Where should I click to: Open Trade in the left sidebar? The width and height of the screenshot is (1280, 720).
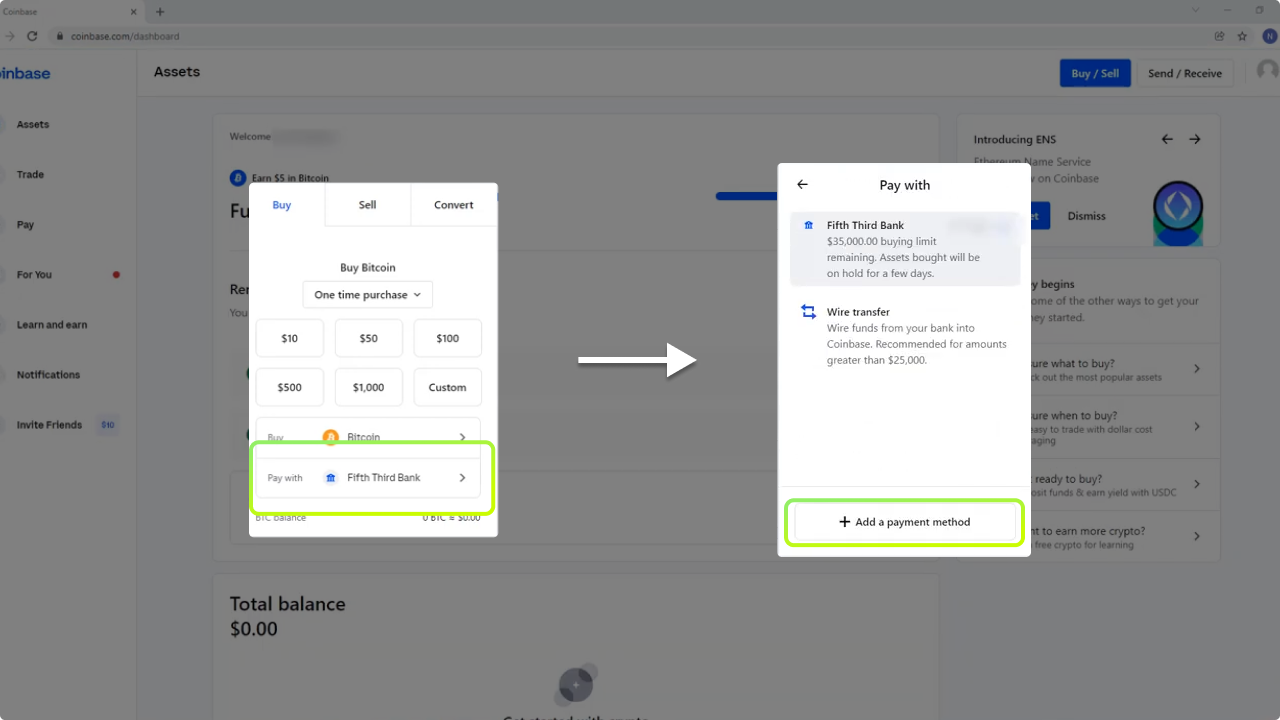click(30, 175)
